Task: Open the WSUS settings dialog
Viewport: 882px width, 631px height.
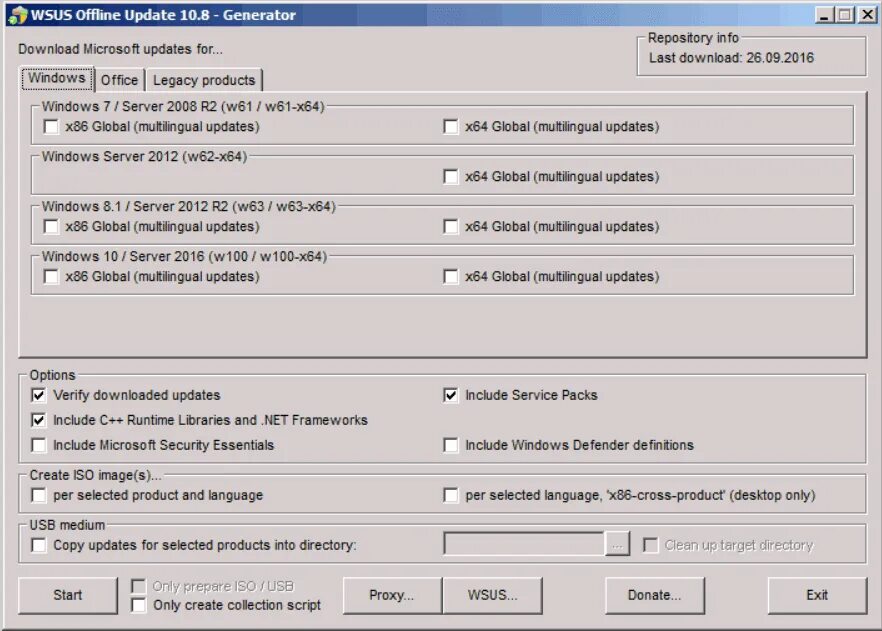Action: 494,595
